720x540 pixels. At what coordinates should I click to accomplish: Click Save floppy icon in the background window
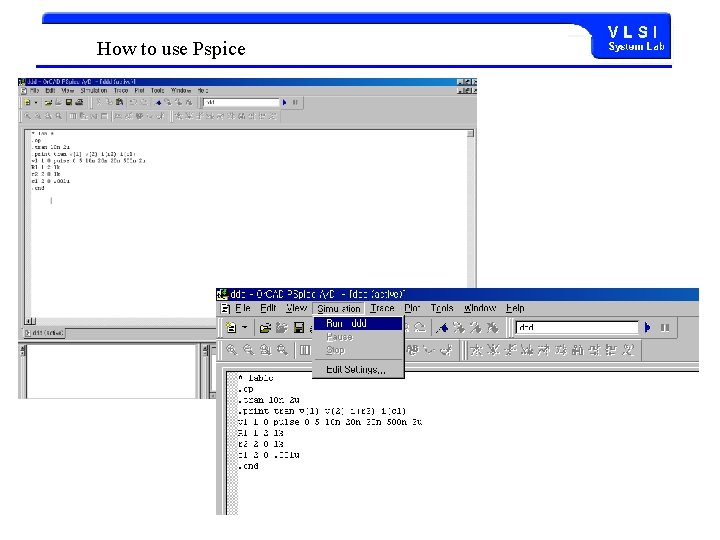point(69,102)
